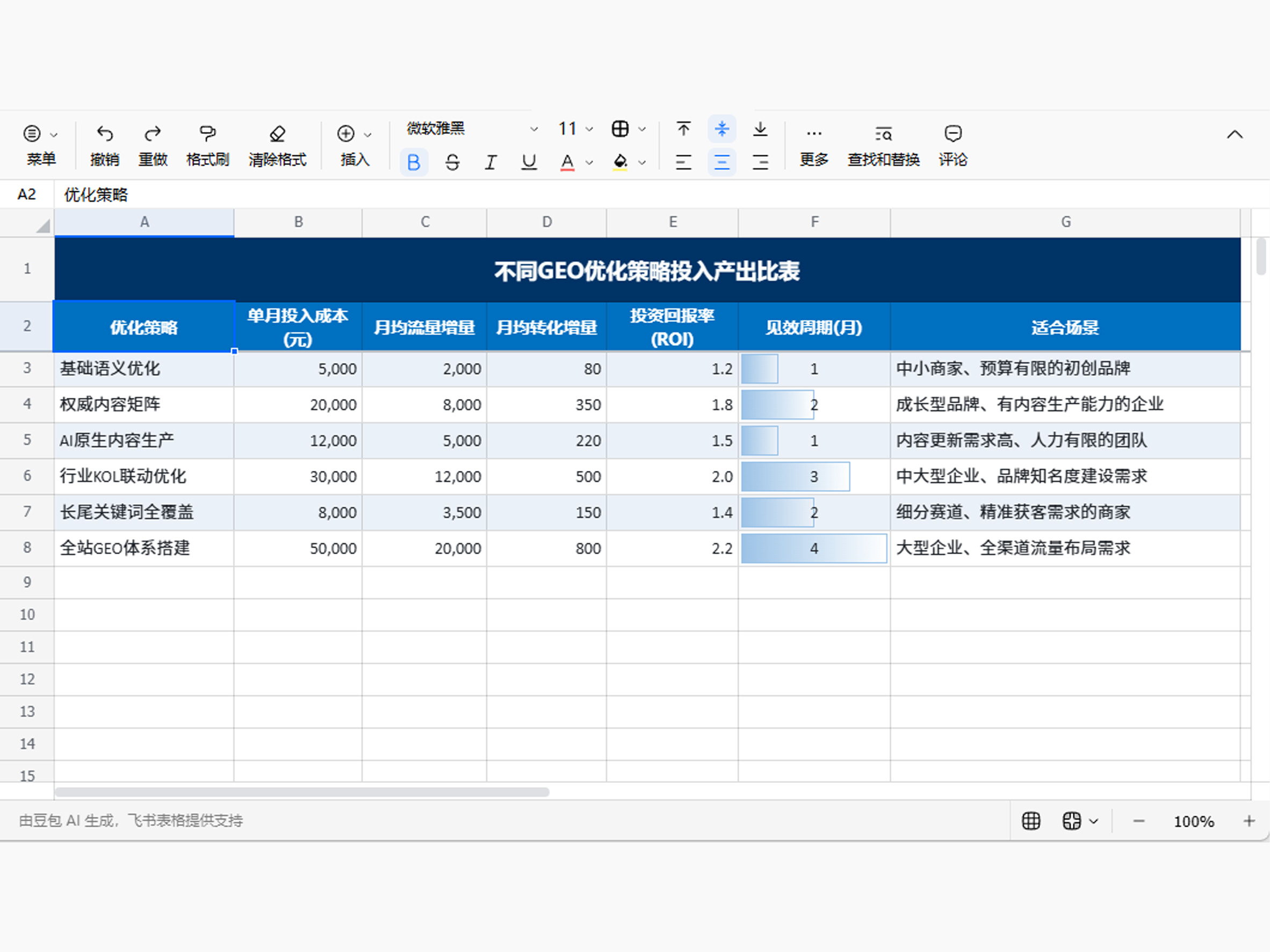Select column D header

coord(546,223)
